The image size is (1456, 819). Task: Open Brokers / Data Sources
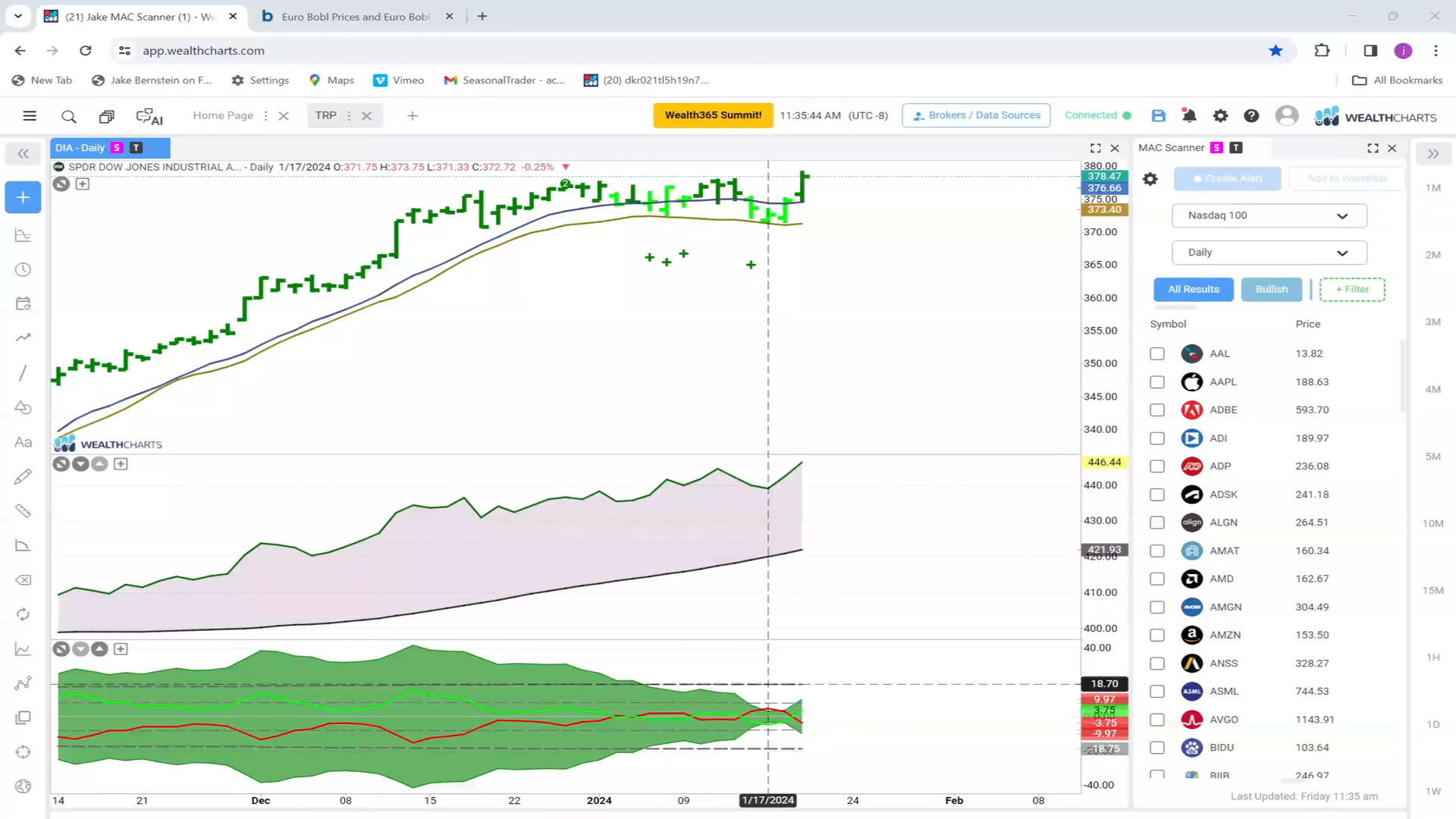tap(976, 115)
